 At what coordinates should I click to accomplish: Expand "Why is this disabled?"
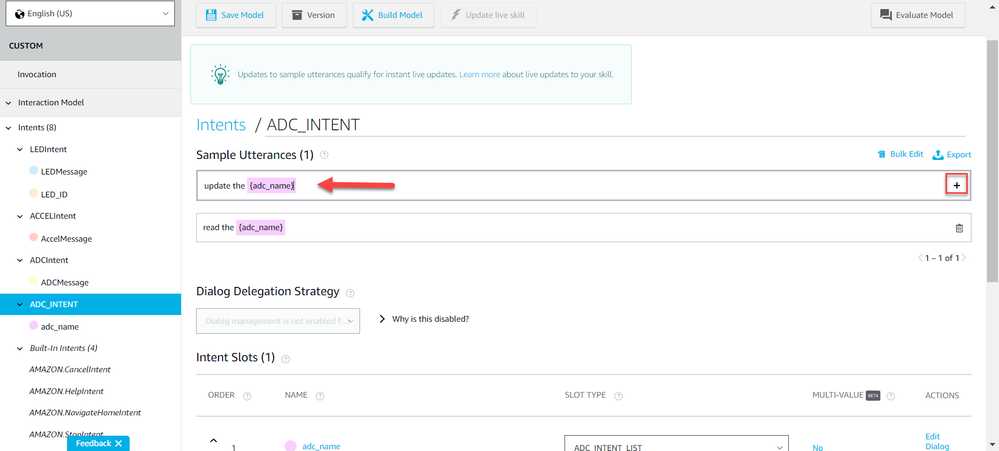point(424,319)
